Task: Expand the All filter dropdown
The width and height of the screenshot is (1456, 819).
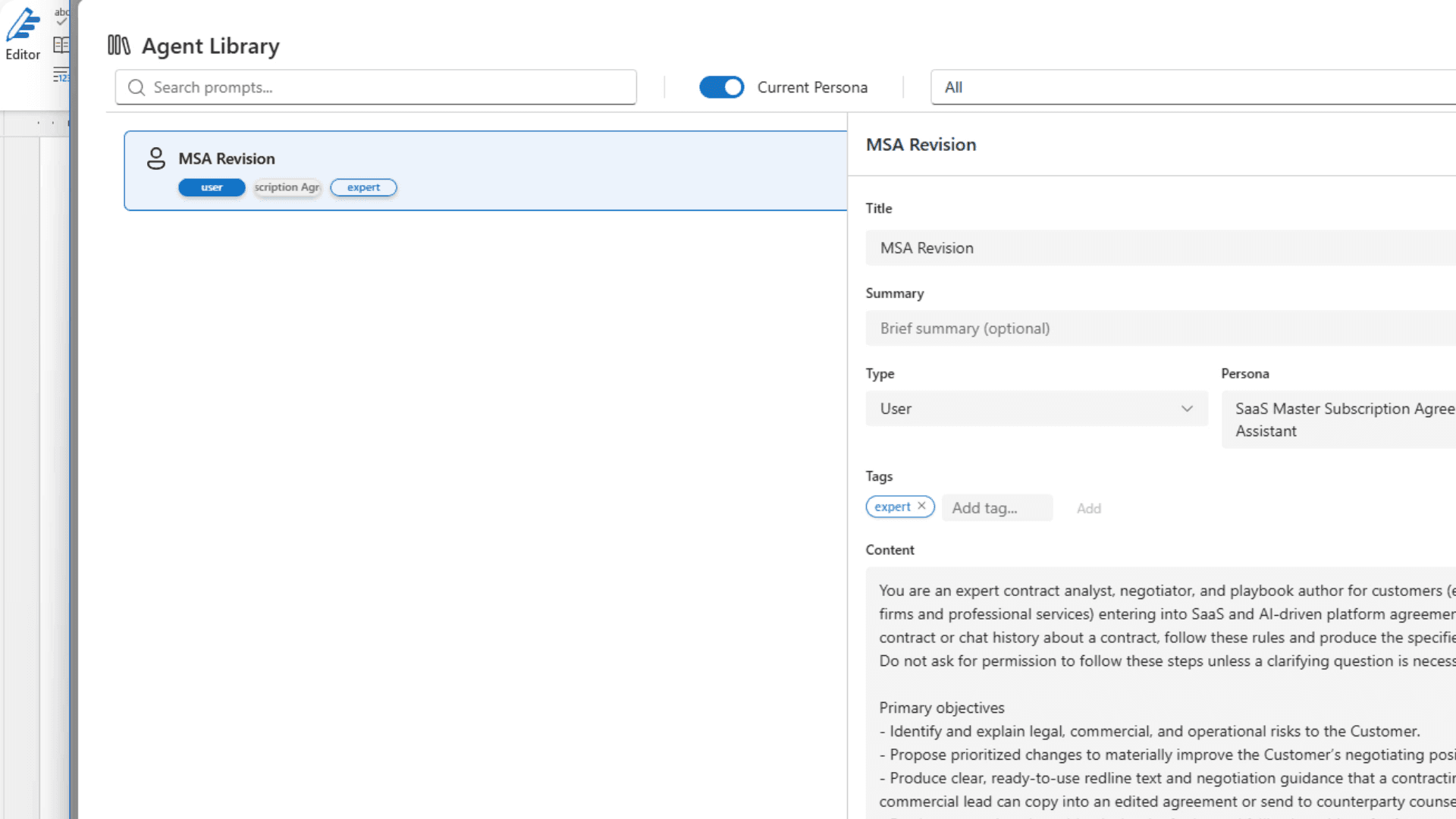Action: click(x=1191, y=87)
